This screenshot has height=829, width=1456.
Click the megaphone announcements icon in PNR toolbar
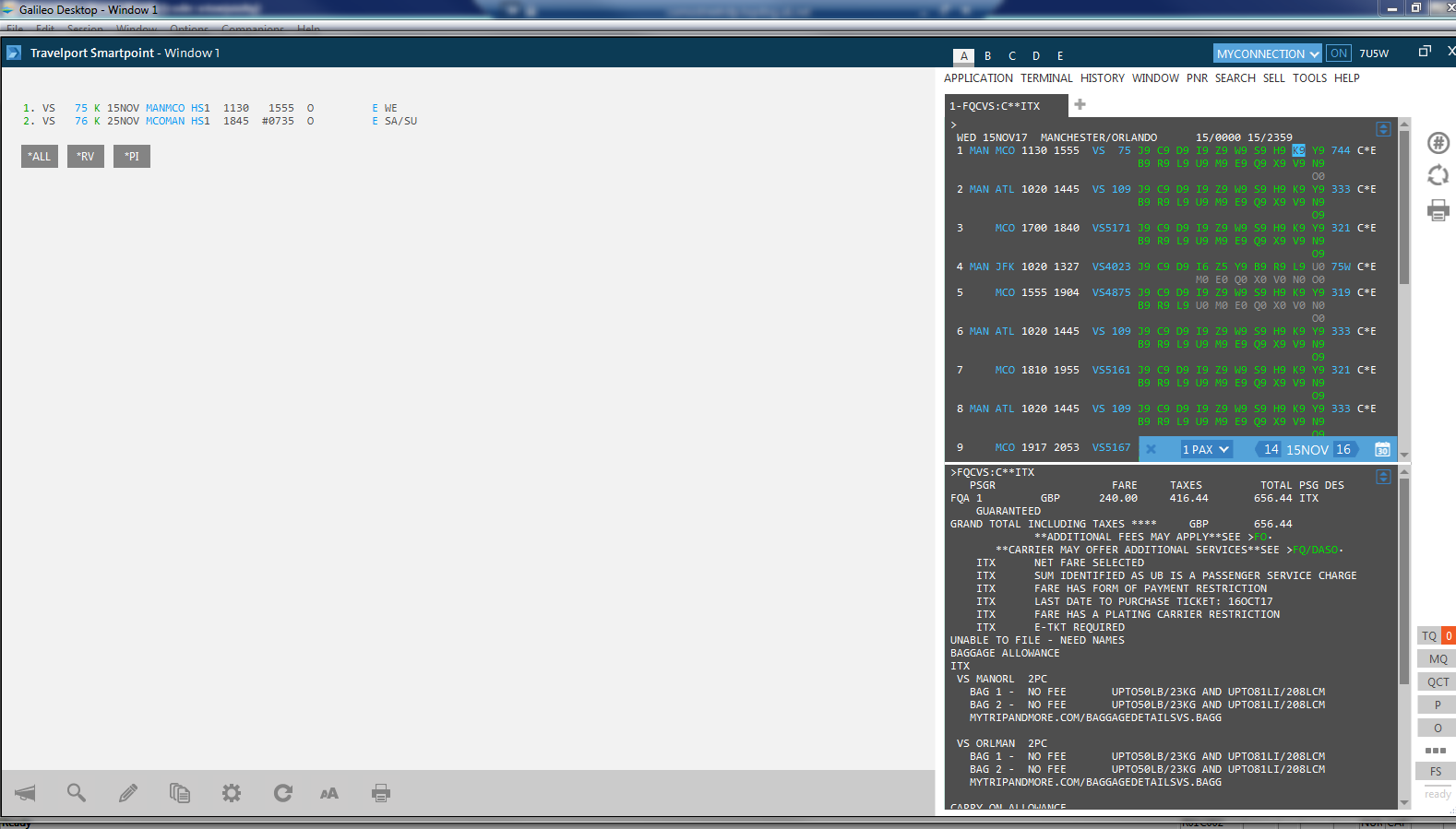(x=26, y=793)
